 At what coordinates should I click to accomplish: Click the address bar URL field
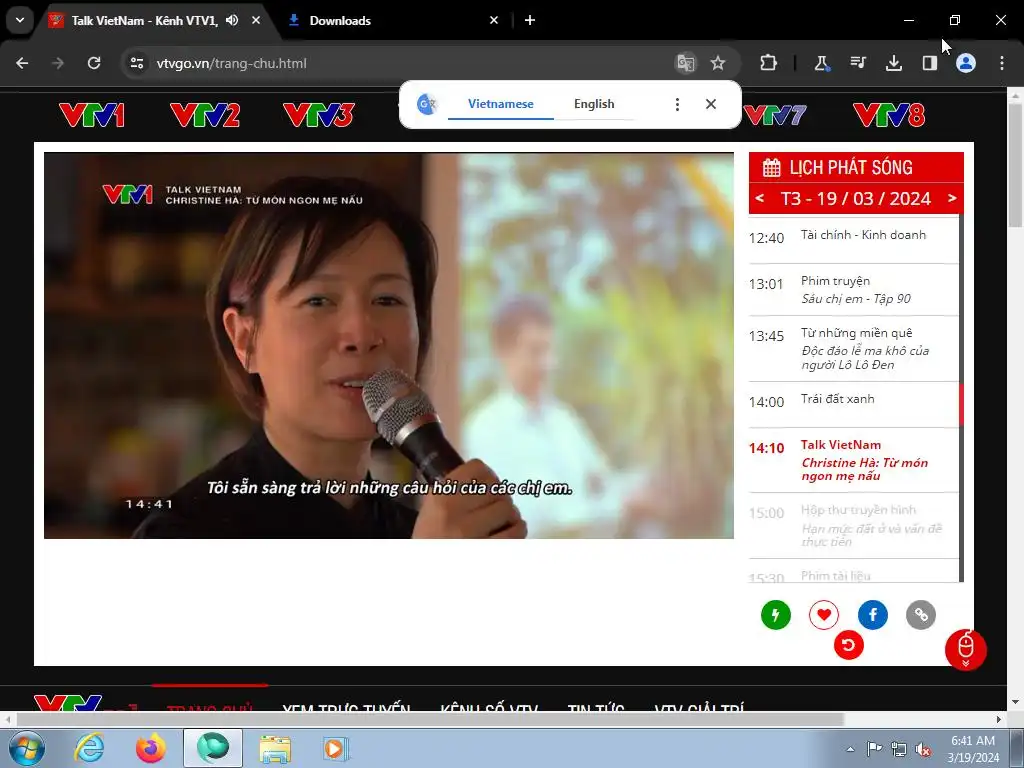405,63
